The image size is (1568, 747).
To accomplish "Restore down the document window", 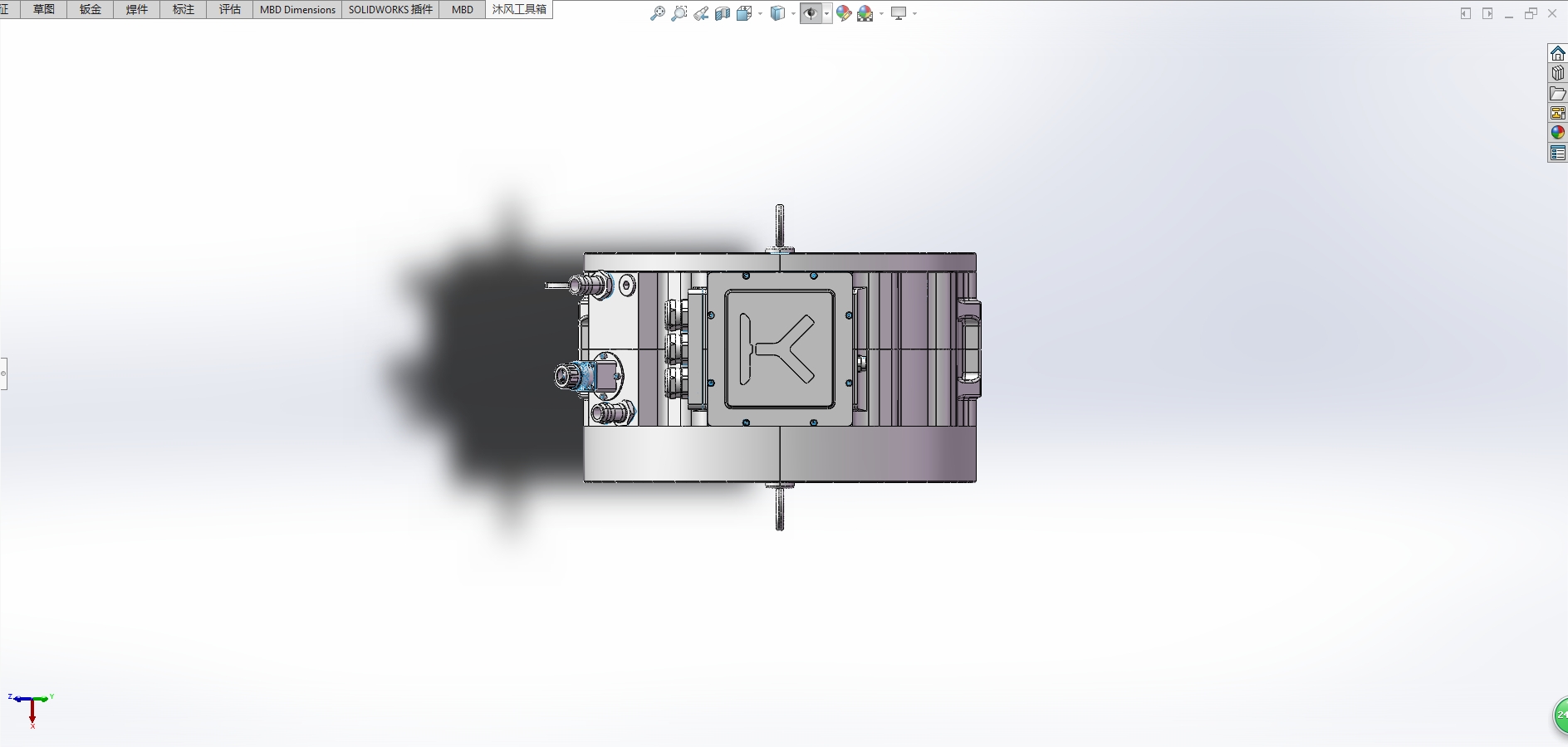I will point(1531,13).
